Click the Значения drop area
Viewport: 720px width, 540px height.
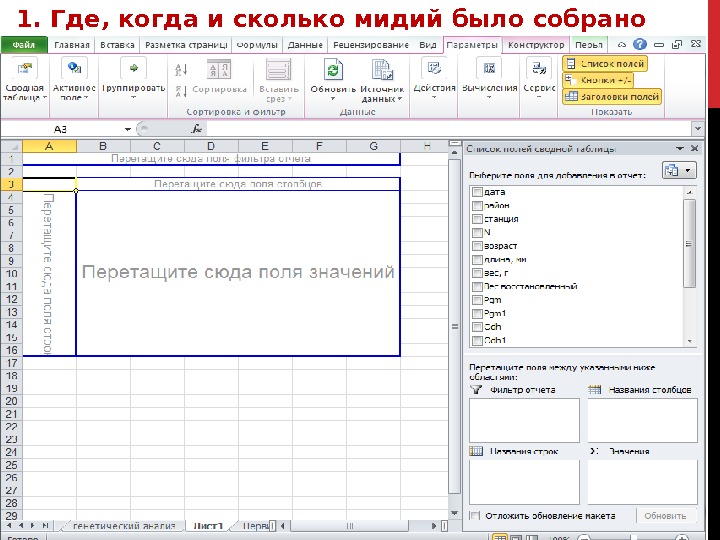tap(642, 482)
